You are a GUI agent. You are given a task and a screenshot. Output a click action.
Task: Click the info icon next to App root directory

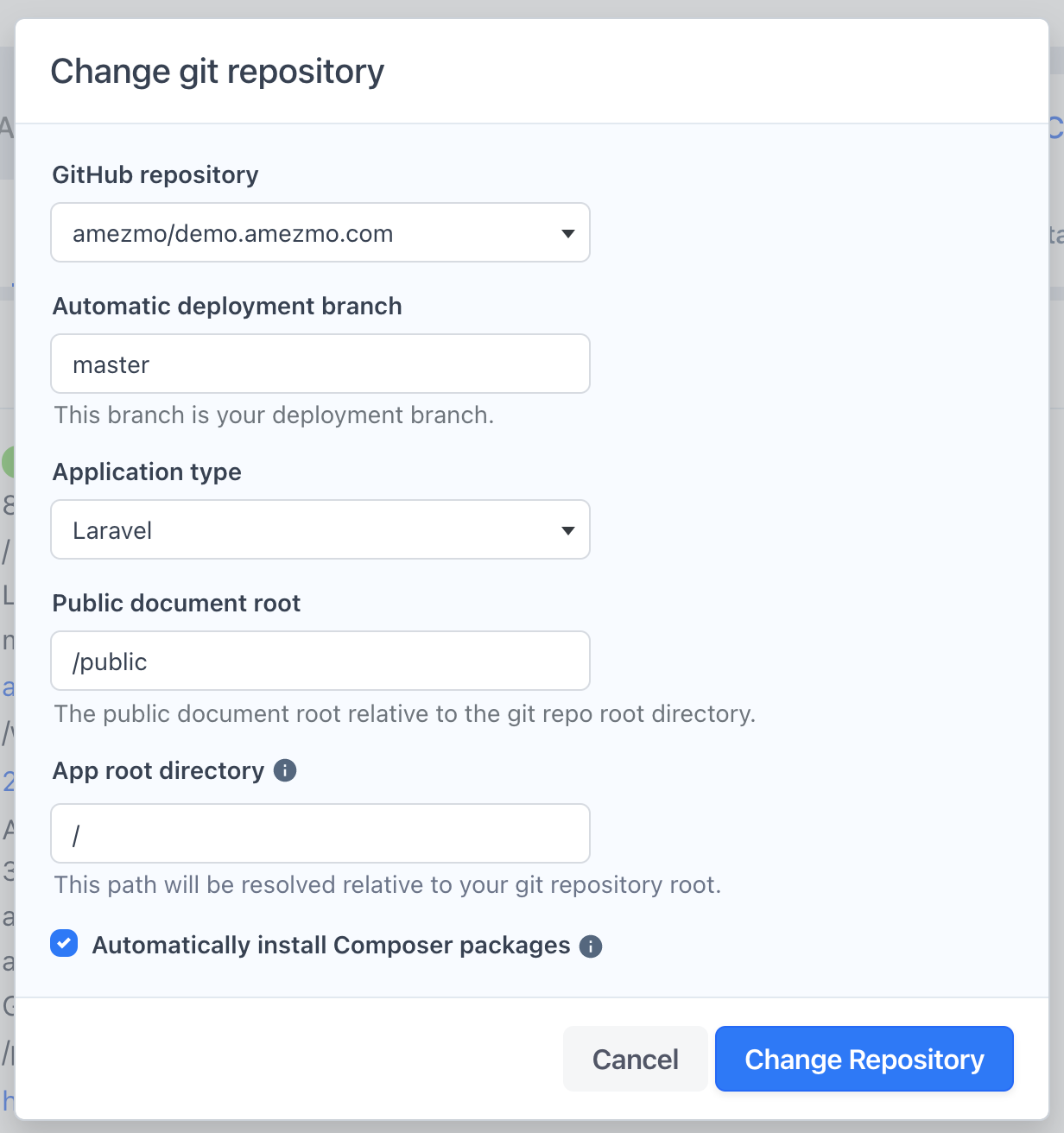pyautogui.click(x=285, y=770)
